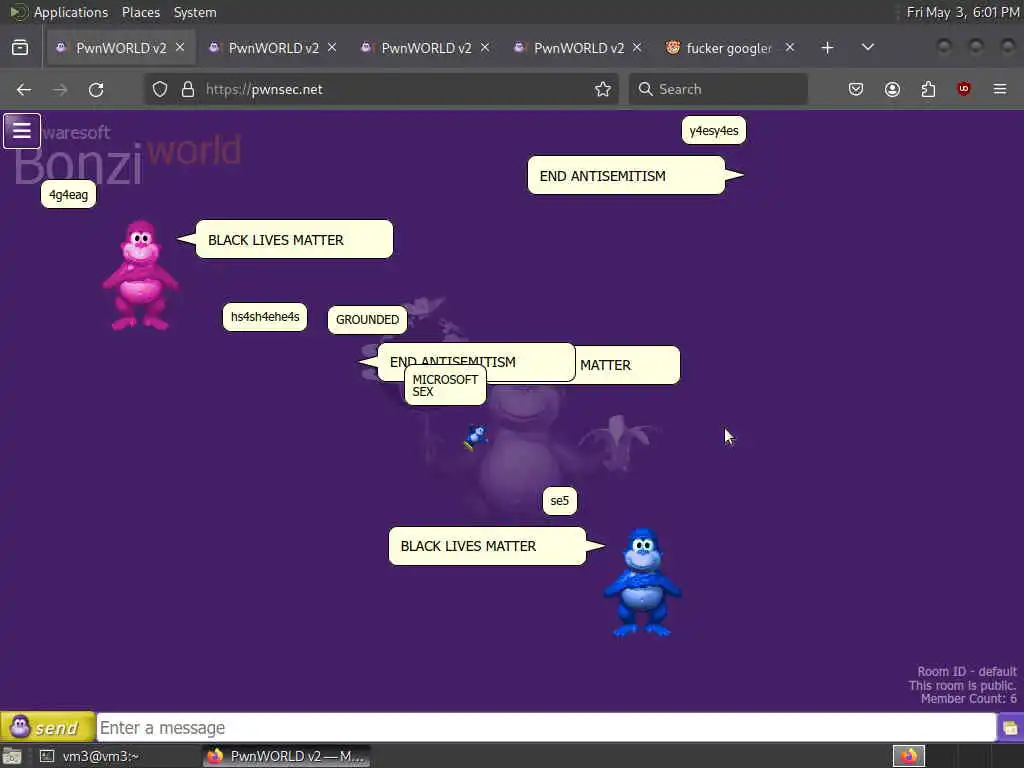Click blue Bonzi's BLACK LIVES MATTER bubble
The image size is (1024, 768).
487,546
